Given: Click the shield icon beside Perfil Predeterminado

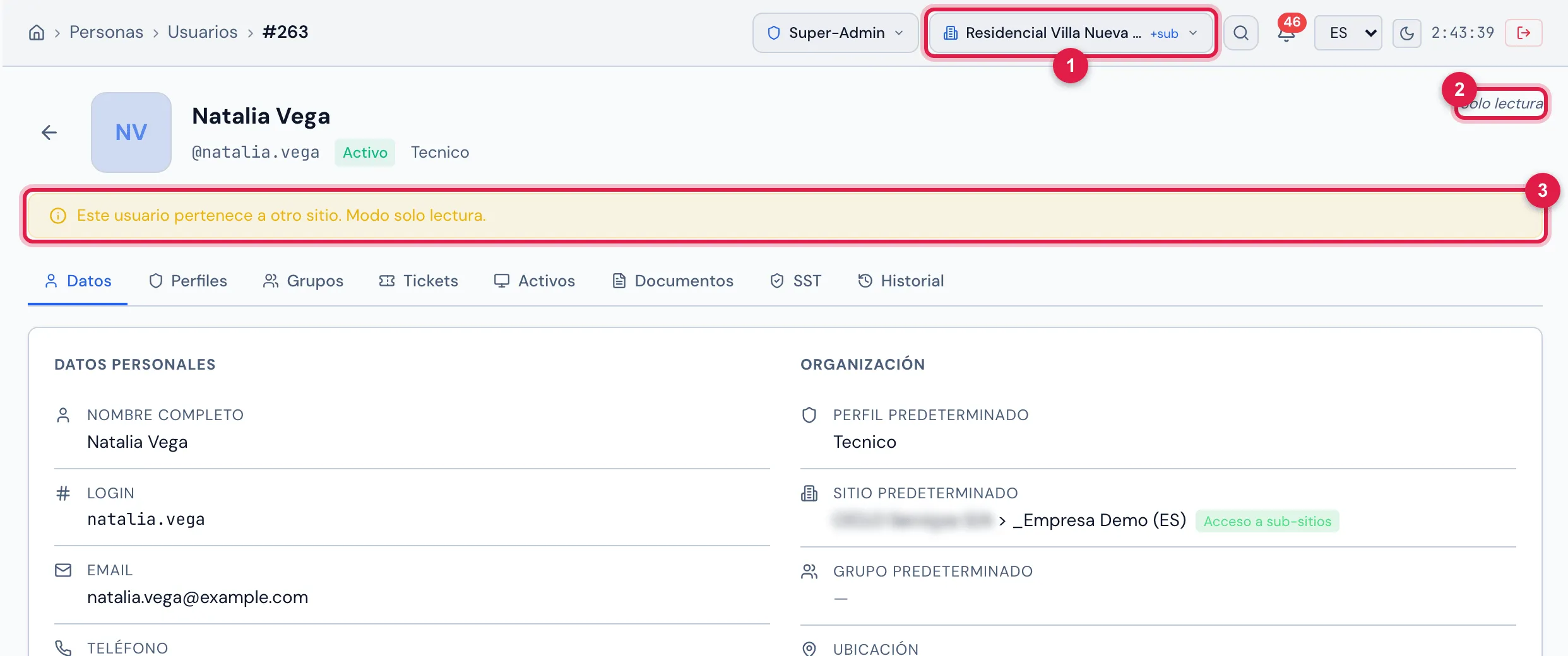Looking at the screenshot, I should tap(809, 415).
